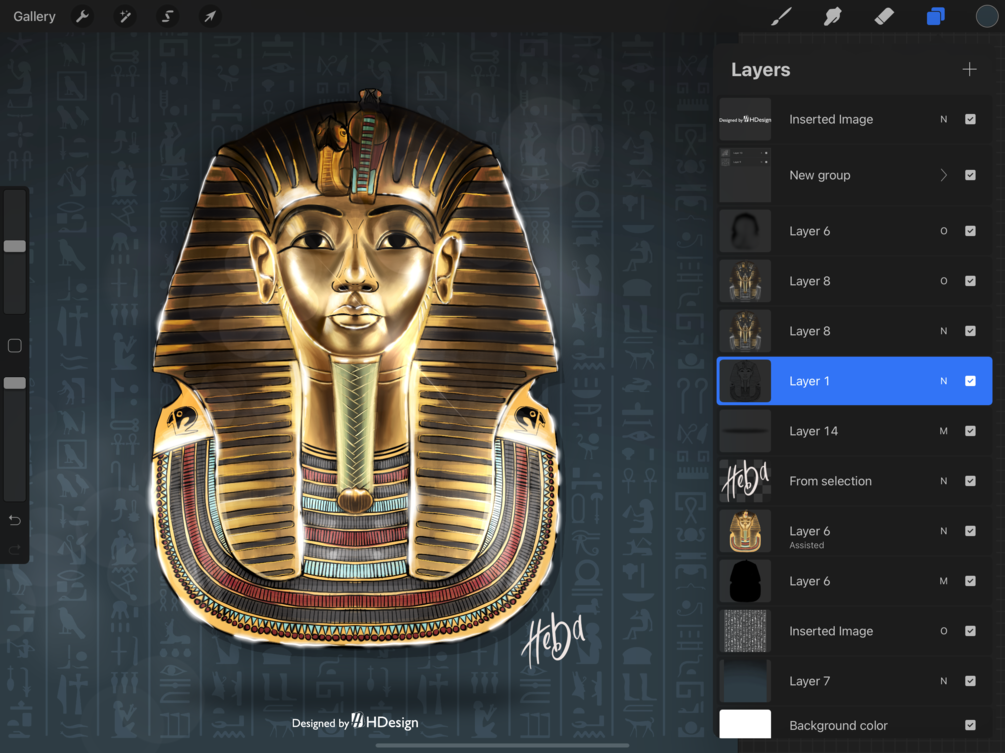Open the Adjustments magic wand menu
The width and height of the screenshot is (1005, 753).
125,16
